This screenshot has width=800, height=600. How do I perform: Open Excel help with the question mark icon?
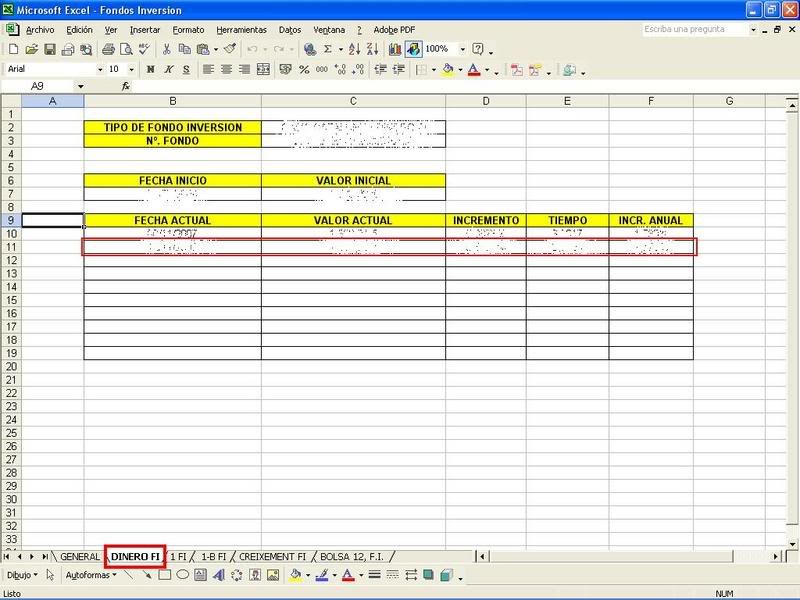[x=478, y=49]
